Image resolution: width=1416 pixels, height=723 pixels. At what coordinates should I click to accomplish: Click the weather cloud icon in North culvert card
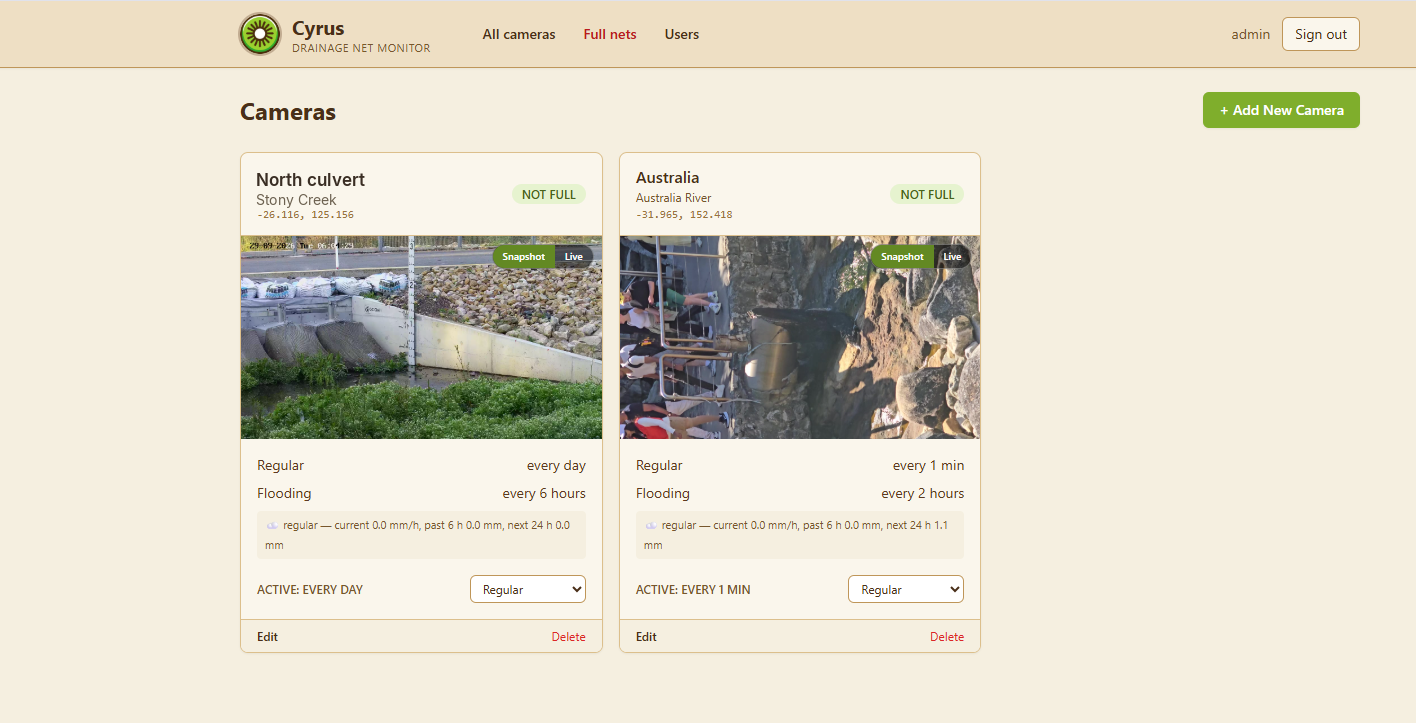(272, 525)
